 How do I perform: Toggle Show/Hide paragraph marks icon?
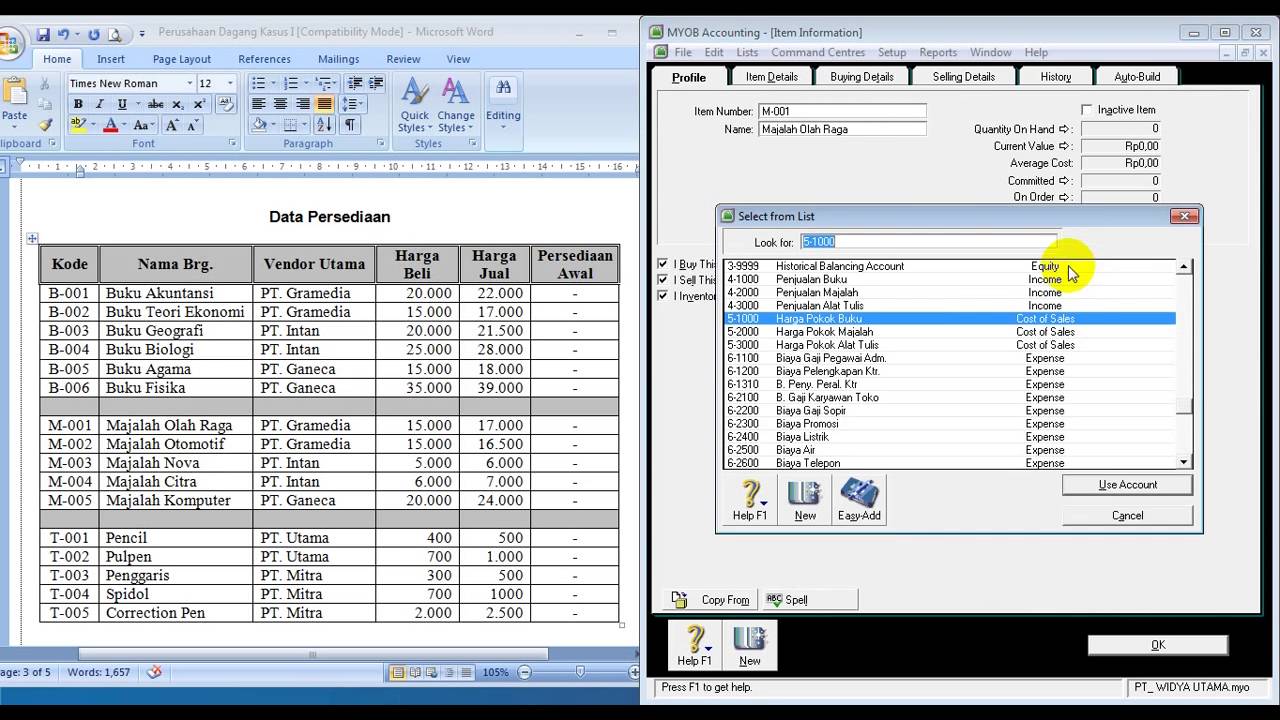click(349, 125)
